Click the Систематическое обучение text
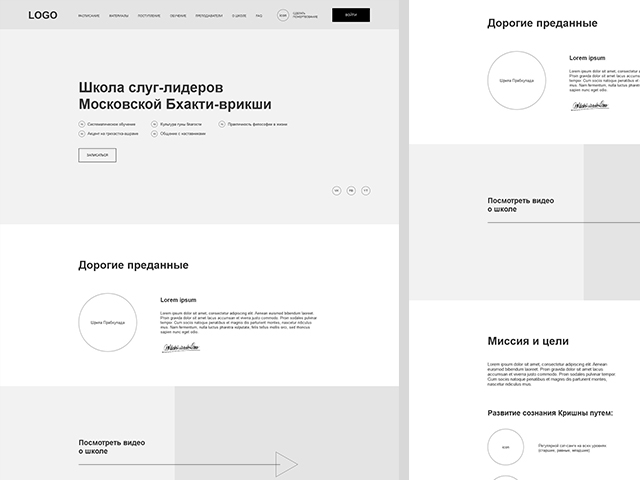Screen dimensions: 640x480 pos(111,124)
